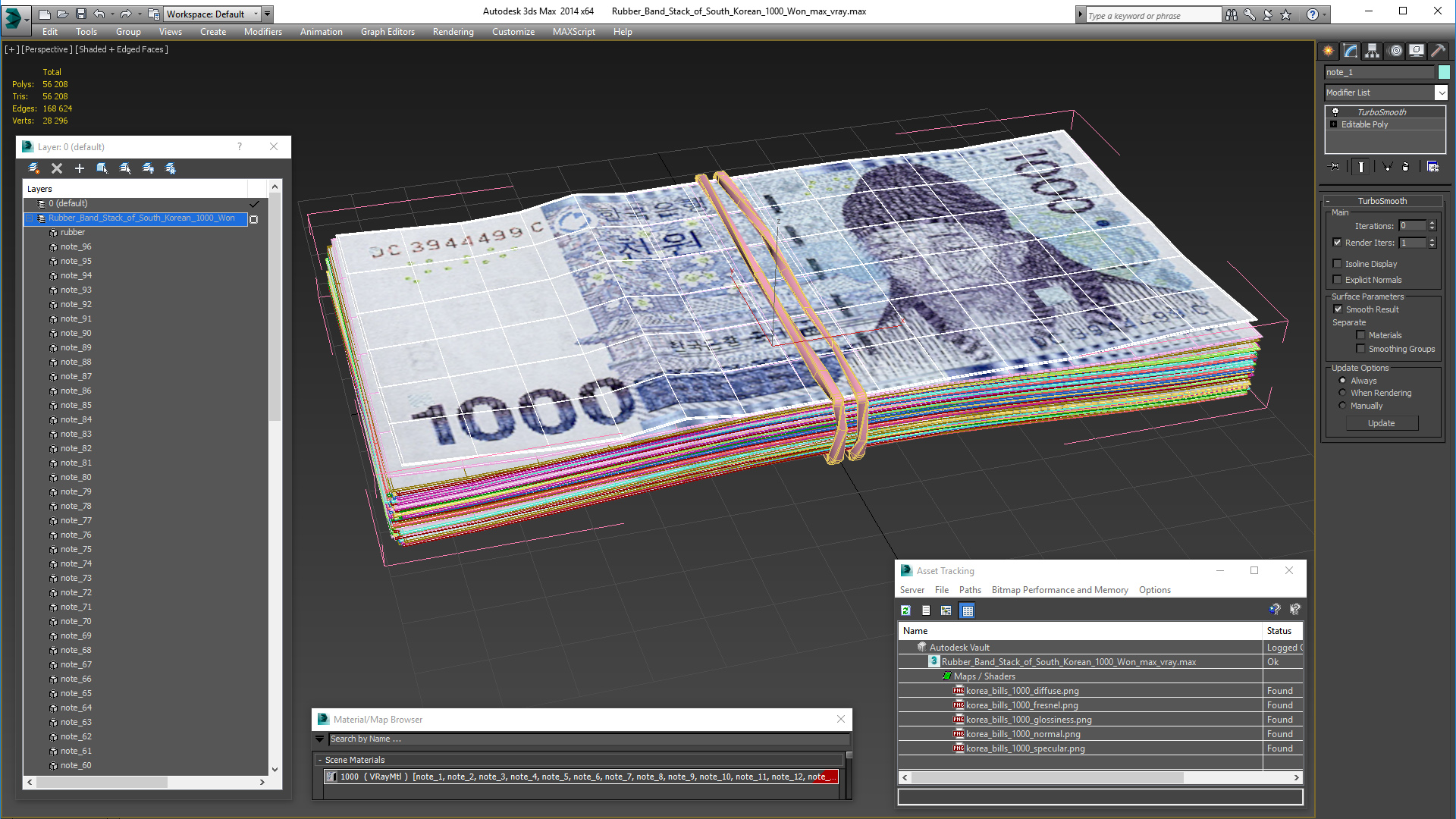Click Create New Layer icon in Layer dialog

coord(34,168)
